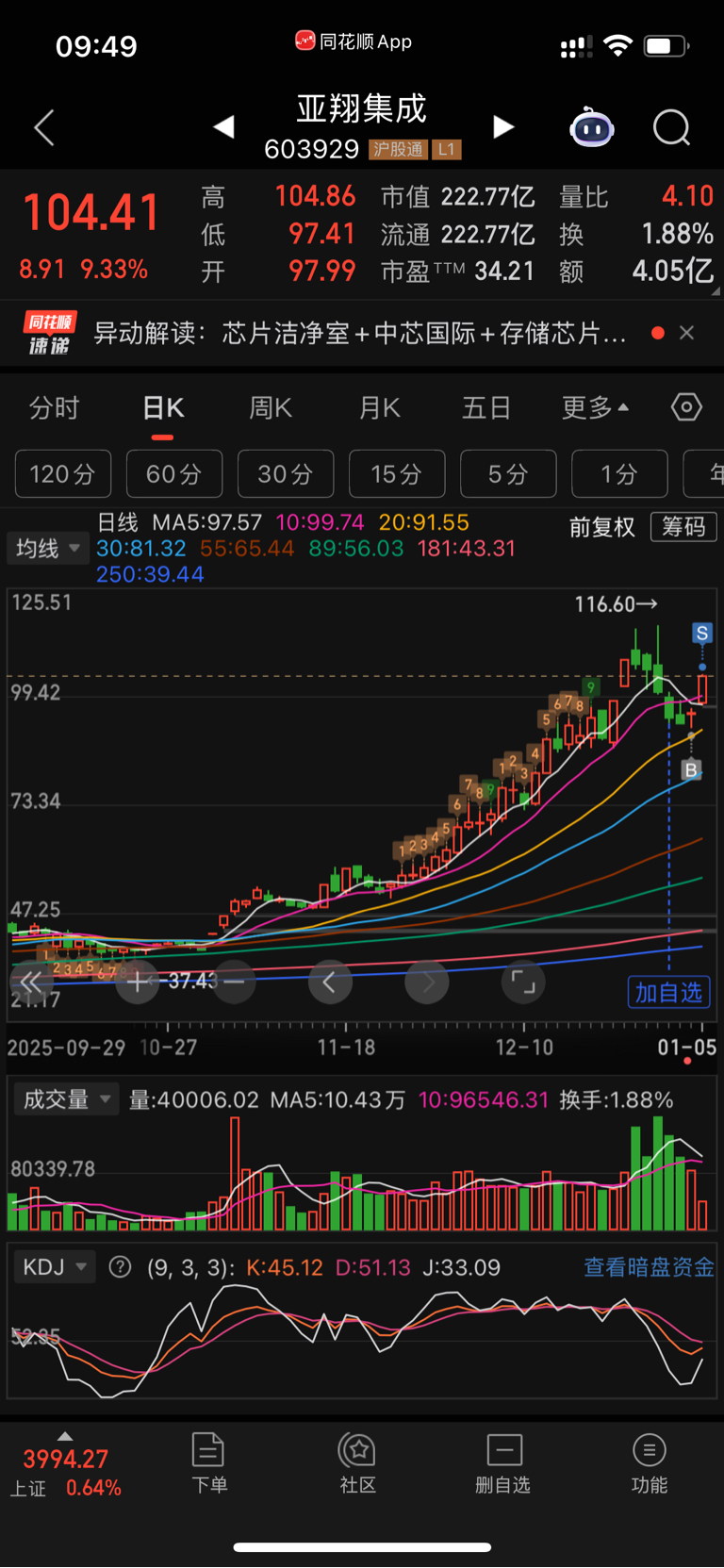Switch to the 分时 tab
The image size is (724, 1568).
[x=54, y=408]
